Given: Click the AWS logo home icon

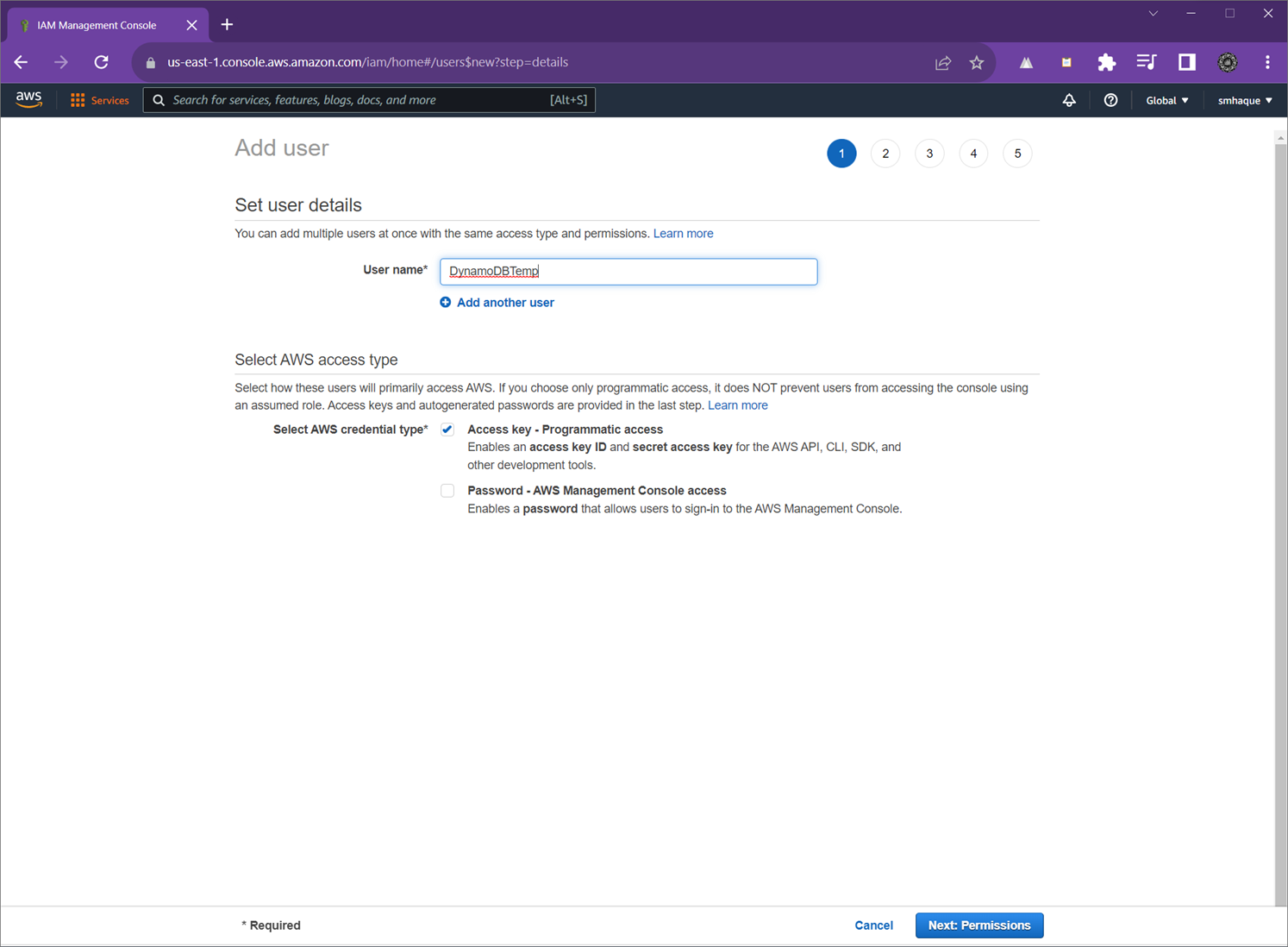Looking at the screenshot, I should pos(28,100).
